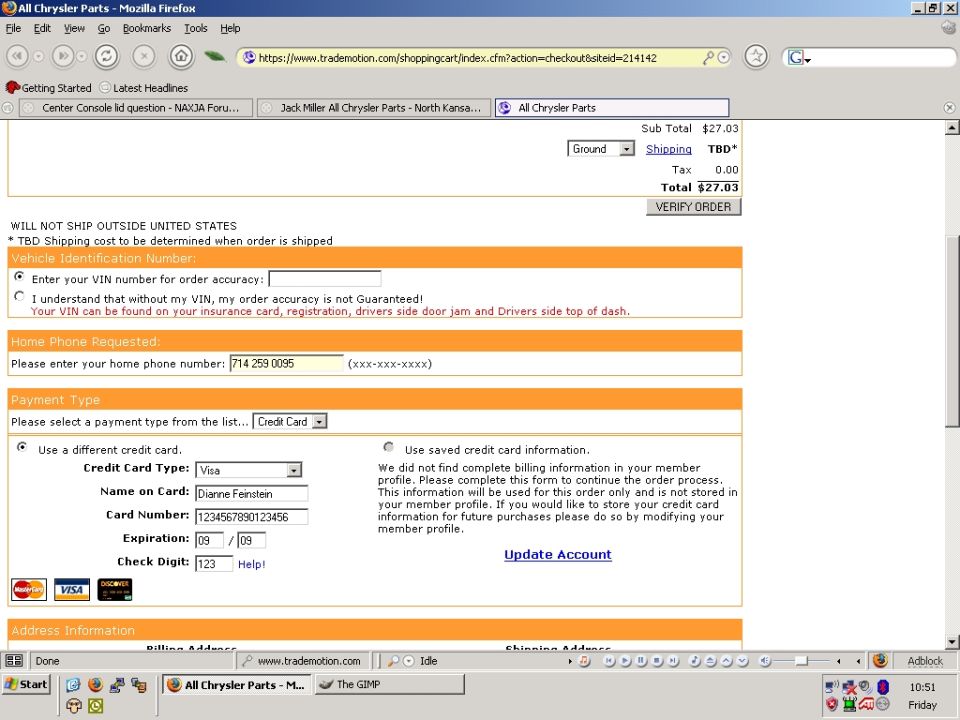960x720 pixels.
Task: Open the Credit Card payment type dropdown
Action: 290,421
